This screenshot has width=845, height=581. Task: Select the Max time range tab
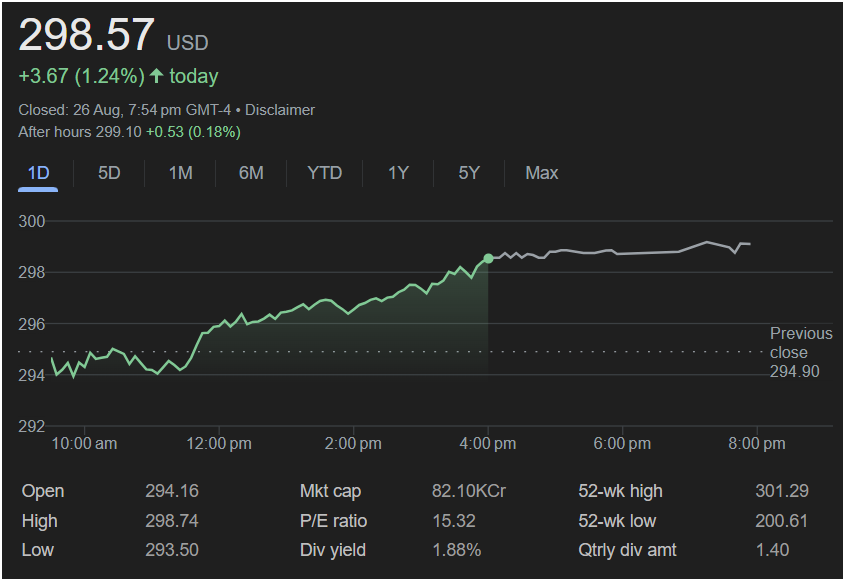[541, 173]
